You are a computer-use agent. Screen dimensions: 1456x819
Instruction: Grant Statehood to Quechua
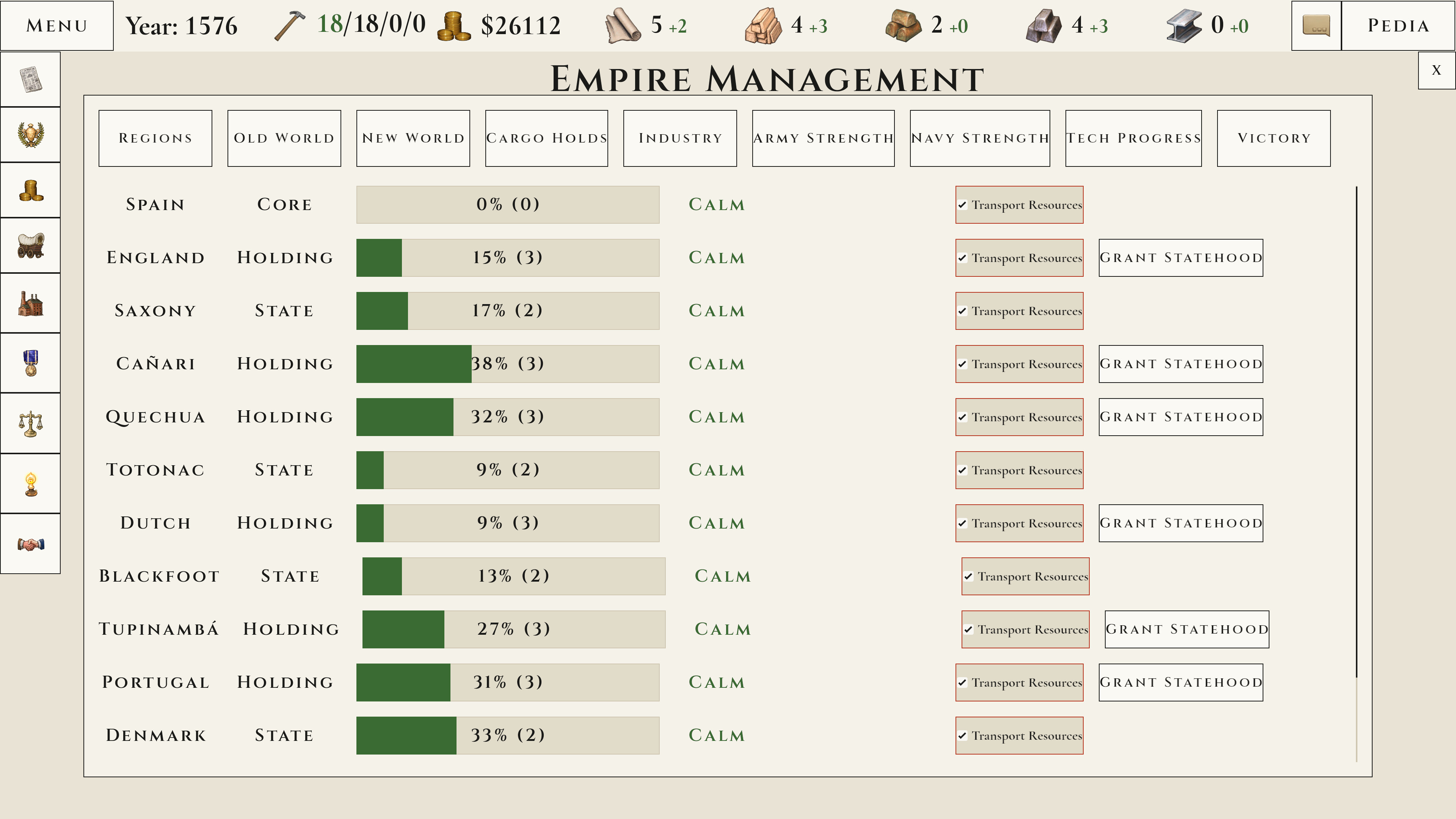pyautogui.click(x=1181, y=417)
